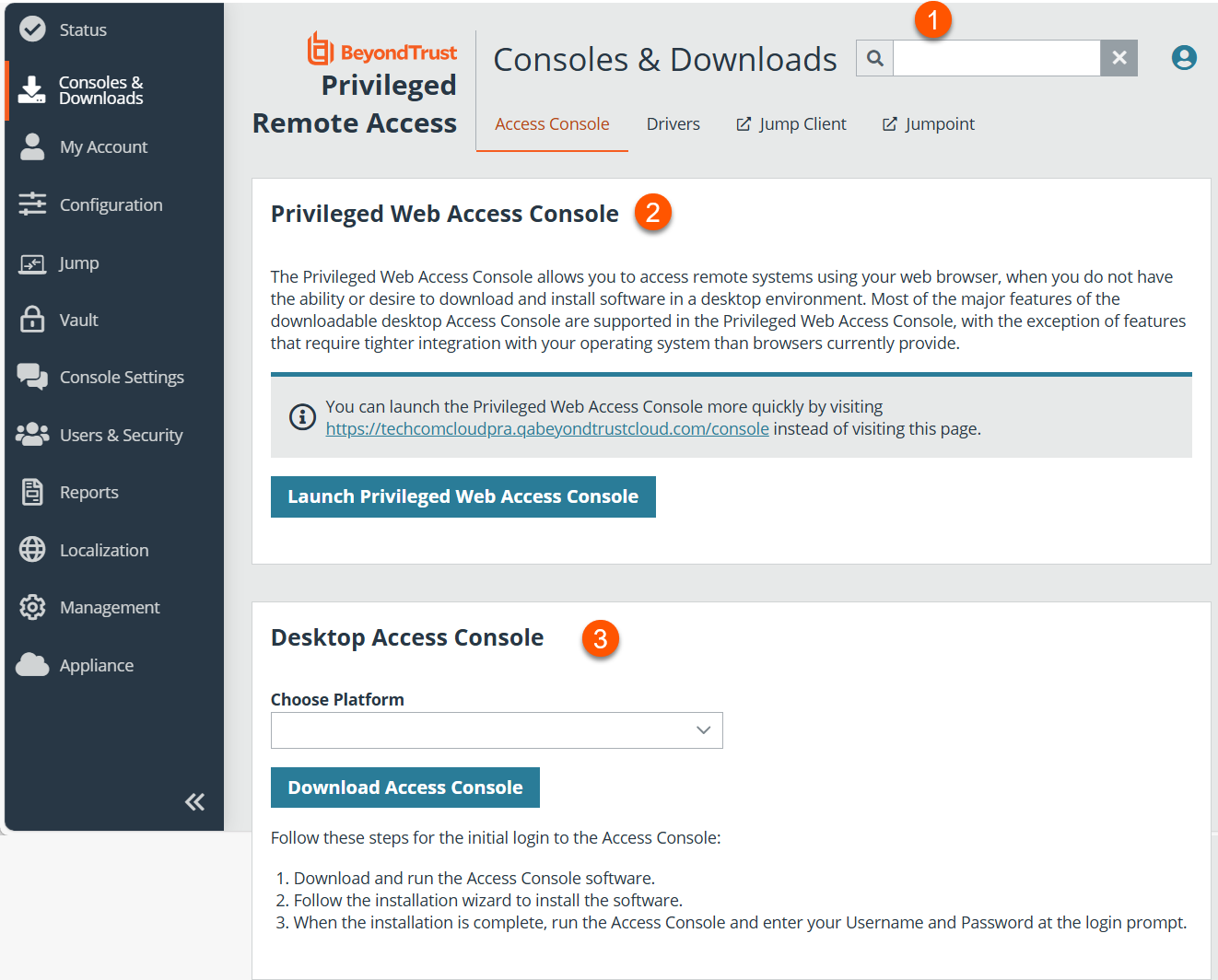Viewport: 1218px width, 980px height.
Task: Open Jump from the sidebar menu
Action: coord(79,263)
